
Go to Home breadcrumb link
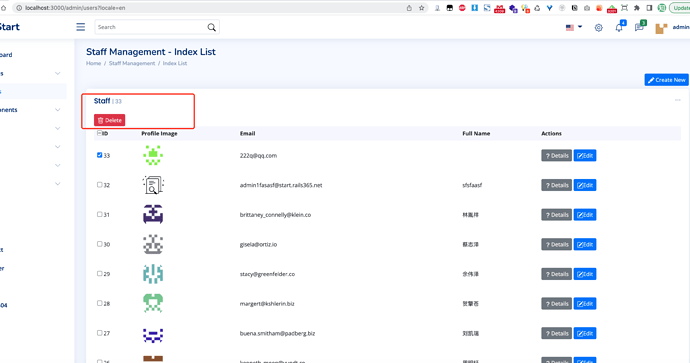click(93, 63)
